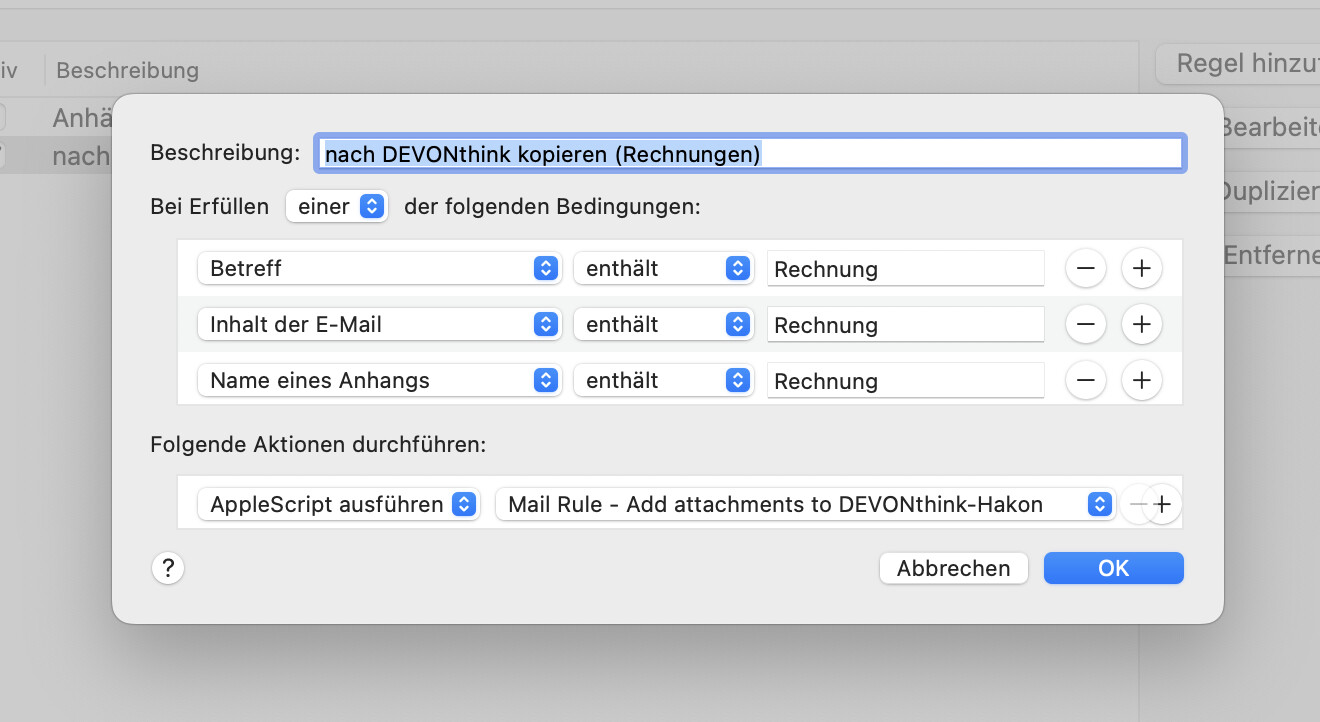Add condition after Inhalt der E-Mail row
Image resolution: width=1320 pixels, height=722 pixels.
1142,324
